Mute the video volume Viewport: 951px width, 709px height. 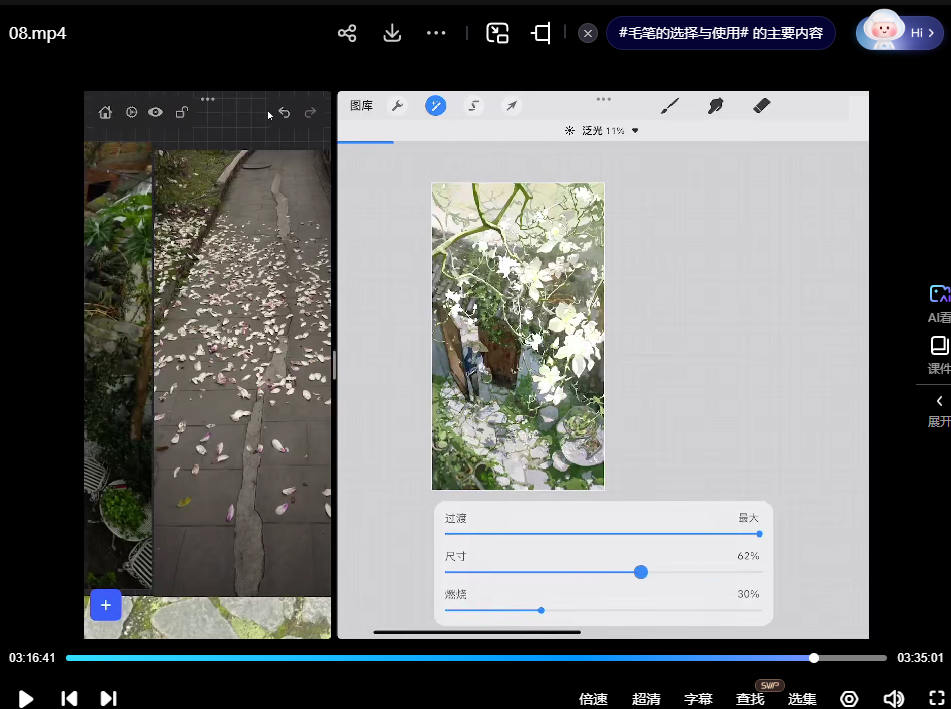pos(893,699)
